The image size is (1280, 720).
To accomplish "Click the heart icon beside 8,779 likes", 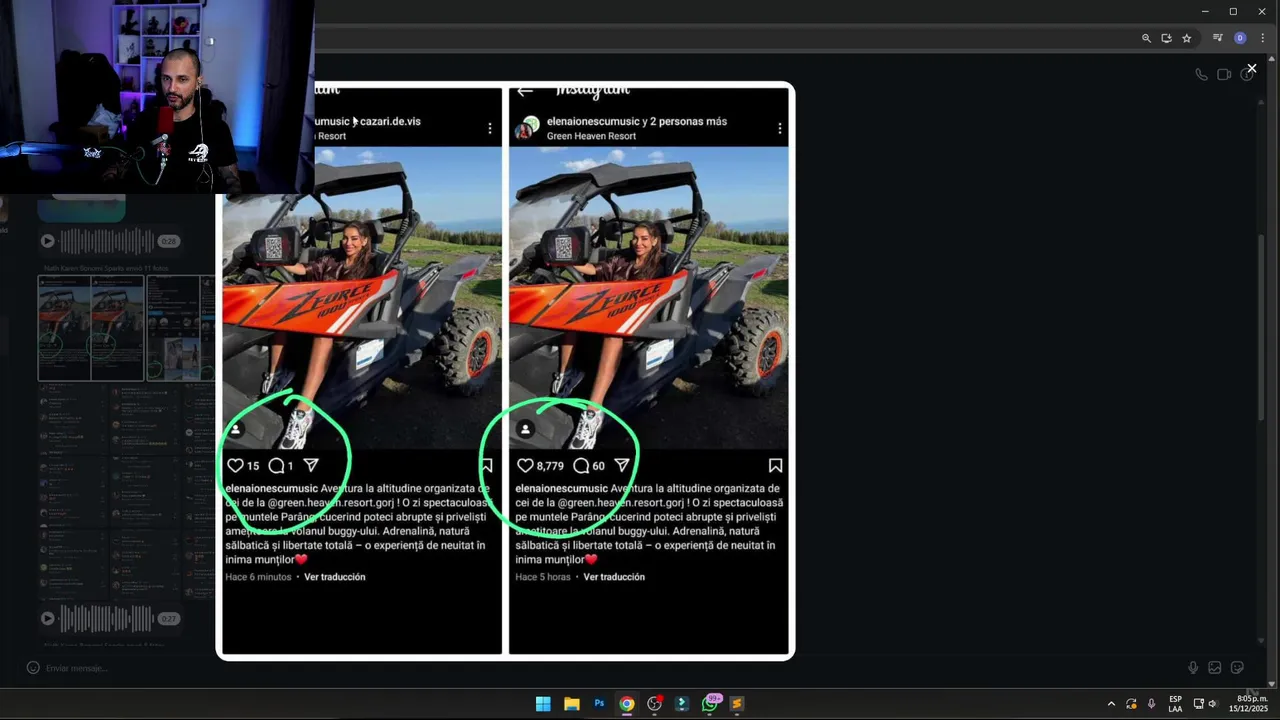I will [525, 465].
